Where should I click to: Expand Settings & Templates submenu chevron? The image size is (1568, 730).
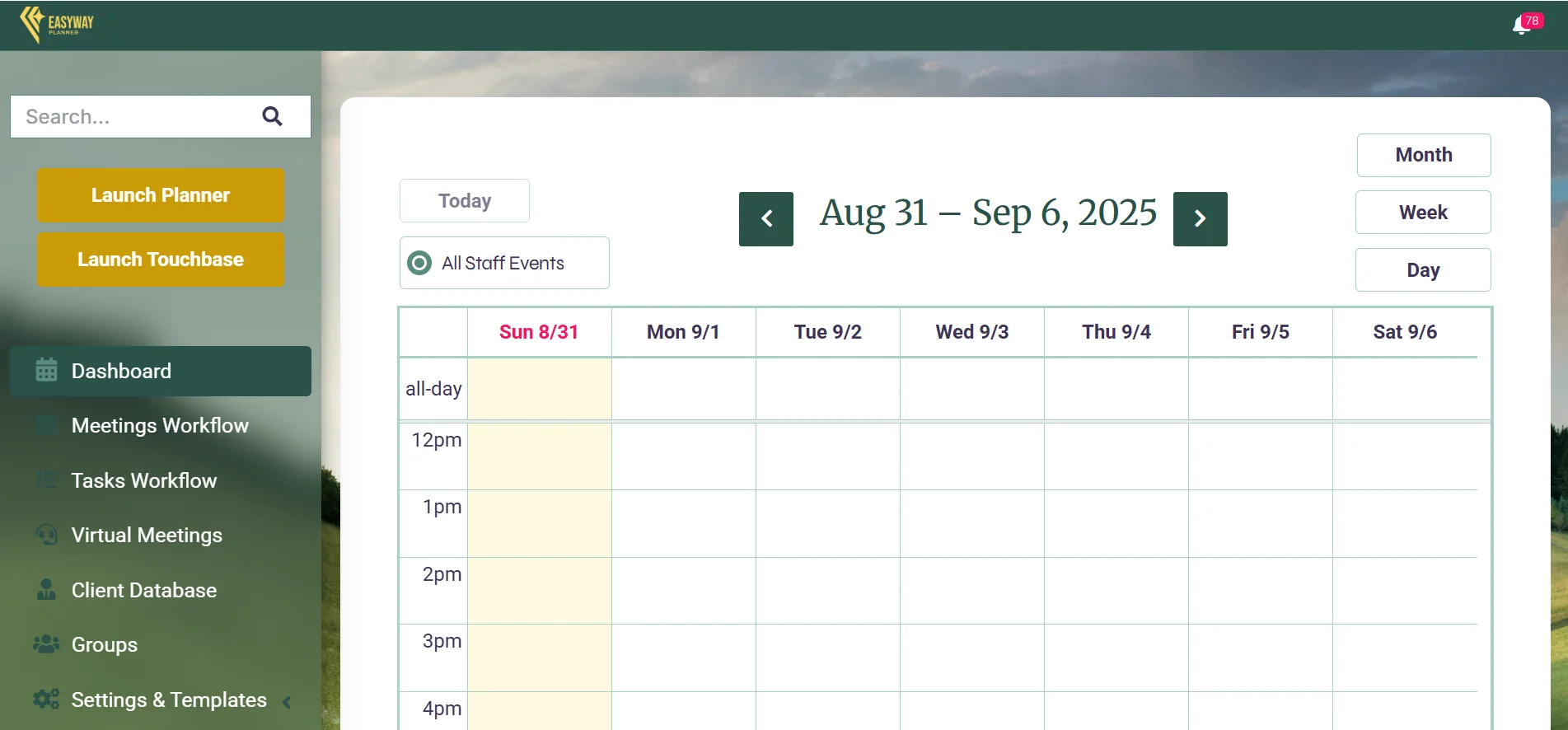[x=287, y=702]
